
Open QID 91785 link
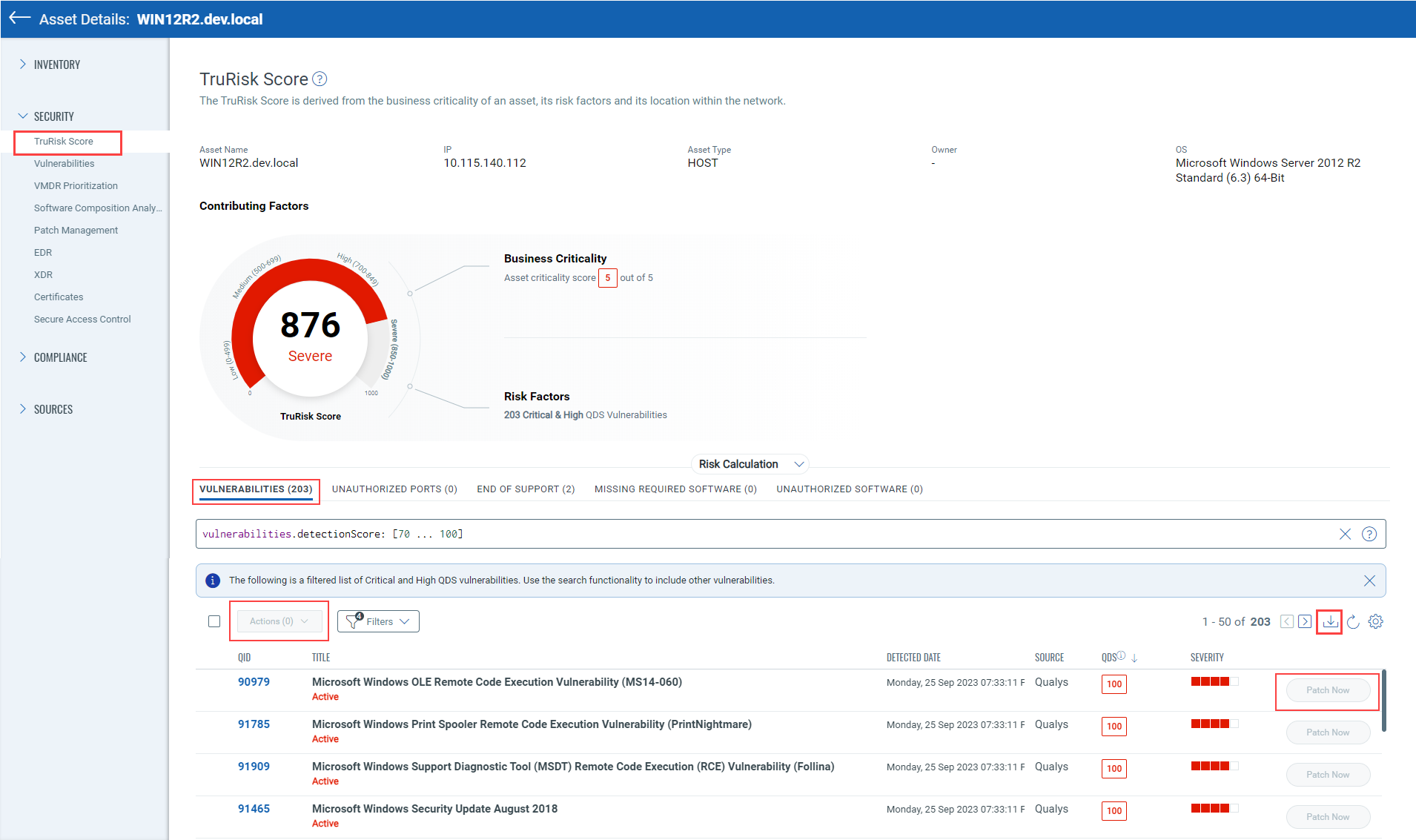[254, 724]
